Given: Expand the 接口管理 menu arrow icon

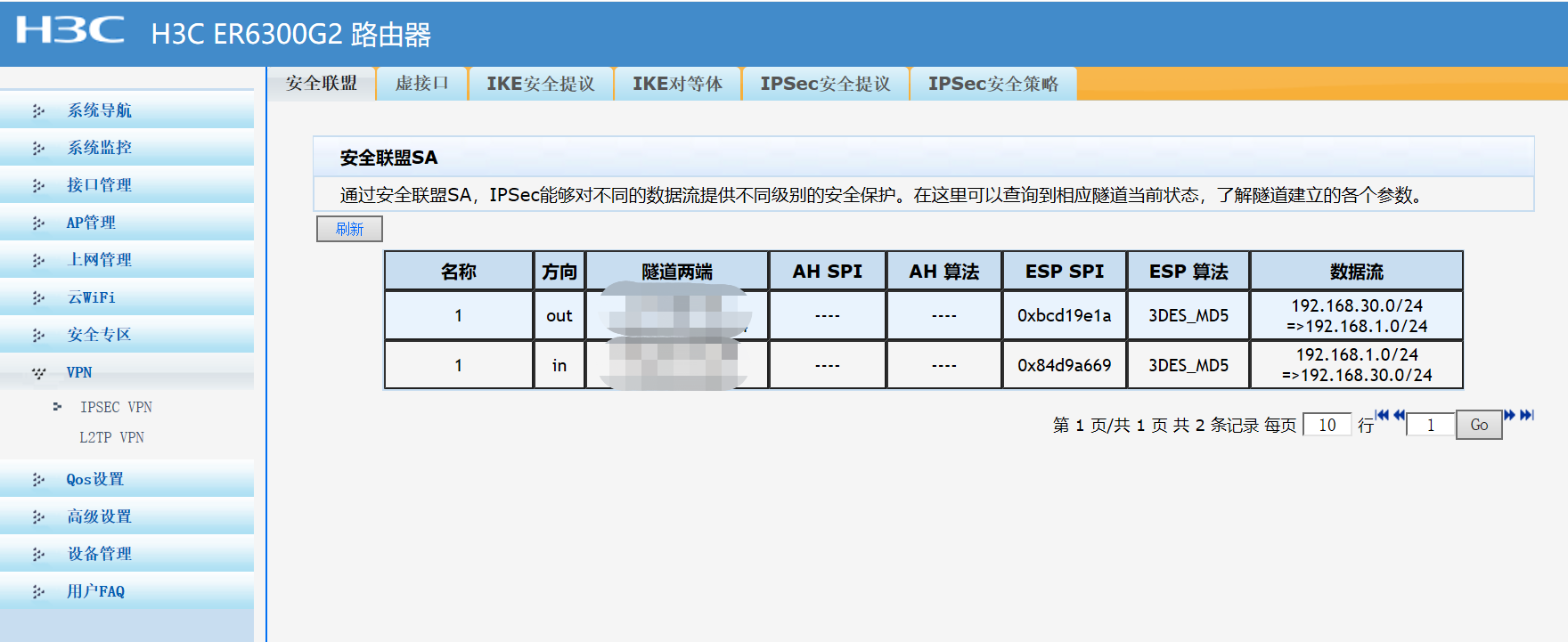Looking at the screenshot, I should [38, 185].
